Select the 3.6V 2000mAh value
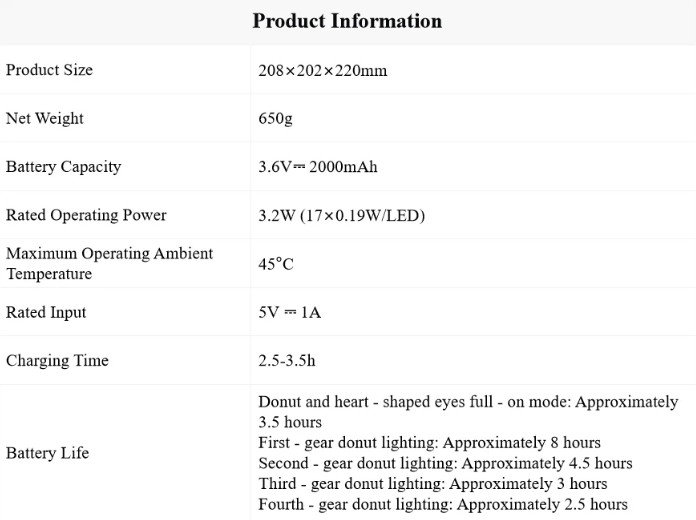Screen dimensions: 696x520 click(x=318, y=167)
